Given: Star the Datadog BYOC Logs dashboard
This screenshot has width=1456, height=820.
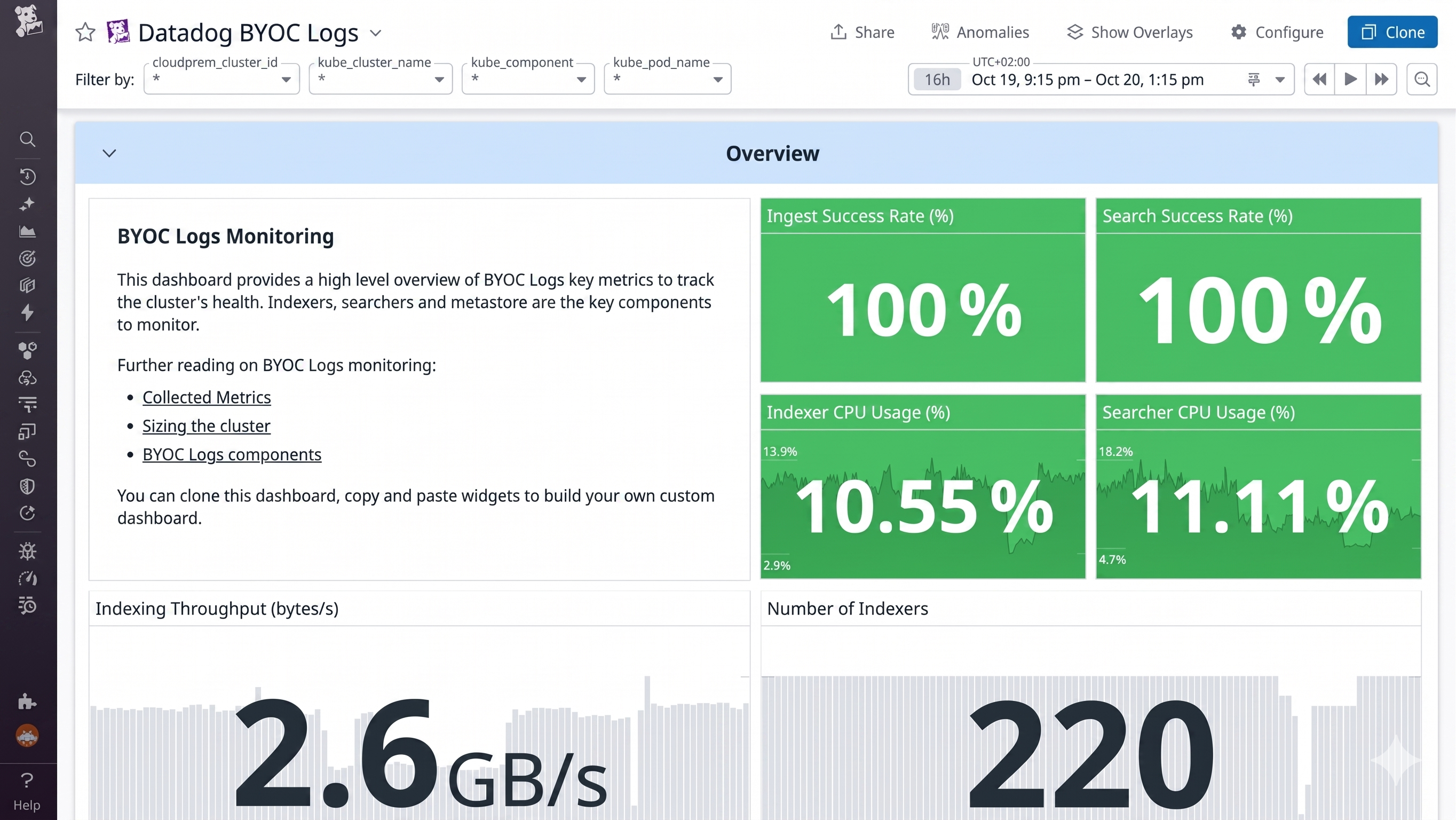Looking at the screenshot, I should (x=85, y=32).
